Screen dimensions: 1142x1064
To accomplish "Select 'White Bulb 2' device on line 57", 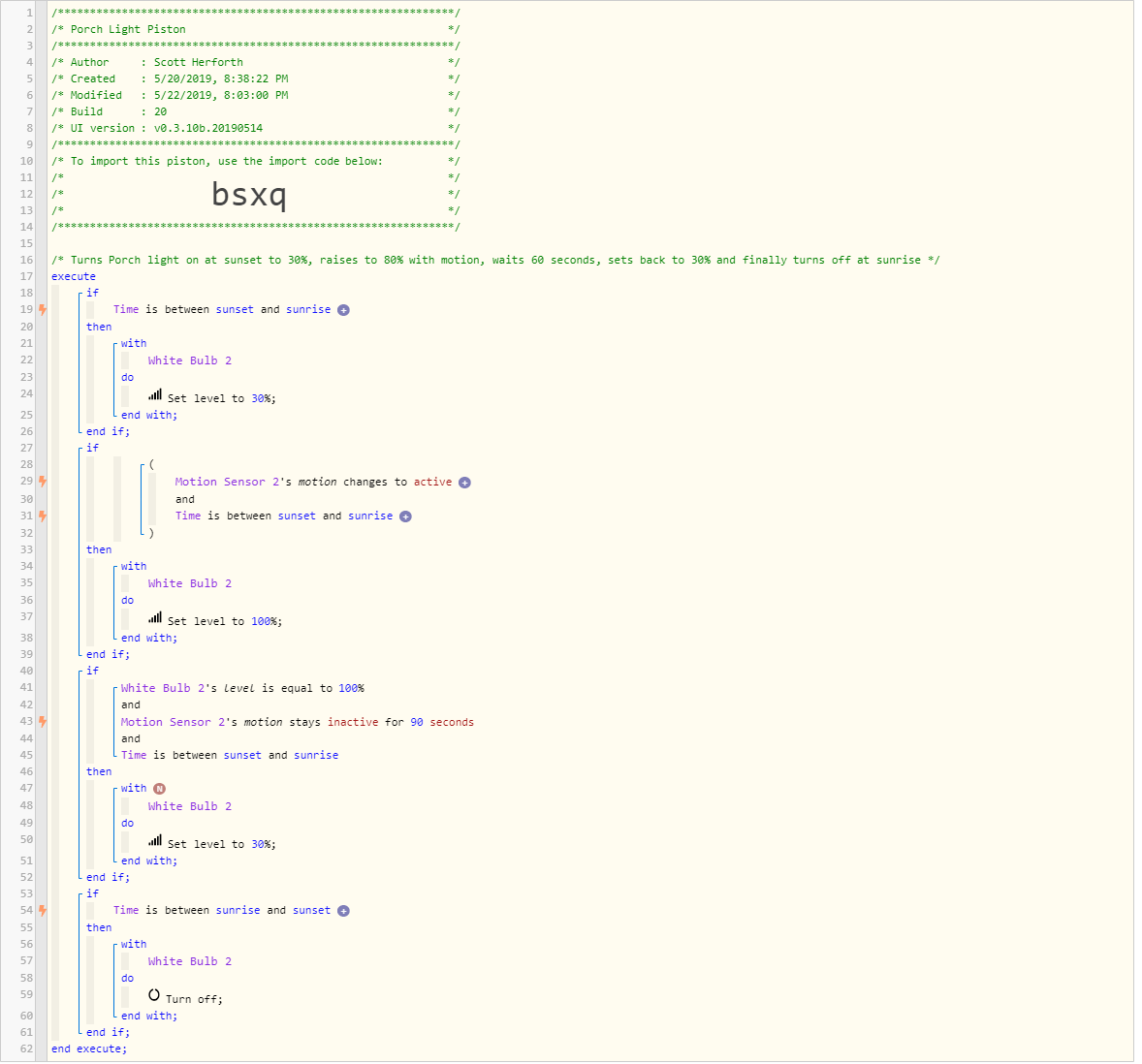I will coord(190,962).
